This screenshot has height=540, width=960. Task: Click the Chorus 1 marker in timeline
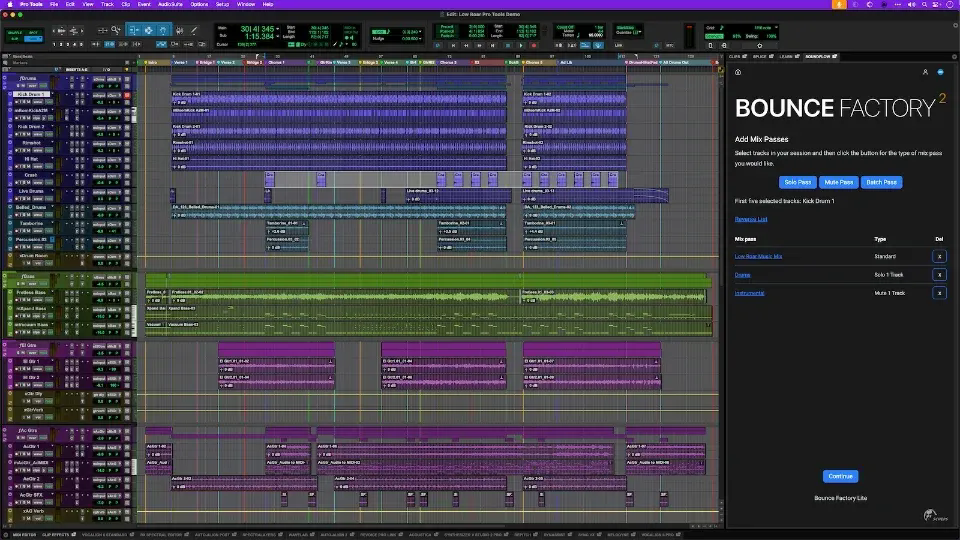pyautogui.click(x=276, y=62)
